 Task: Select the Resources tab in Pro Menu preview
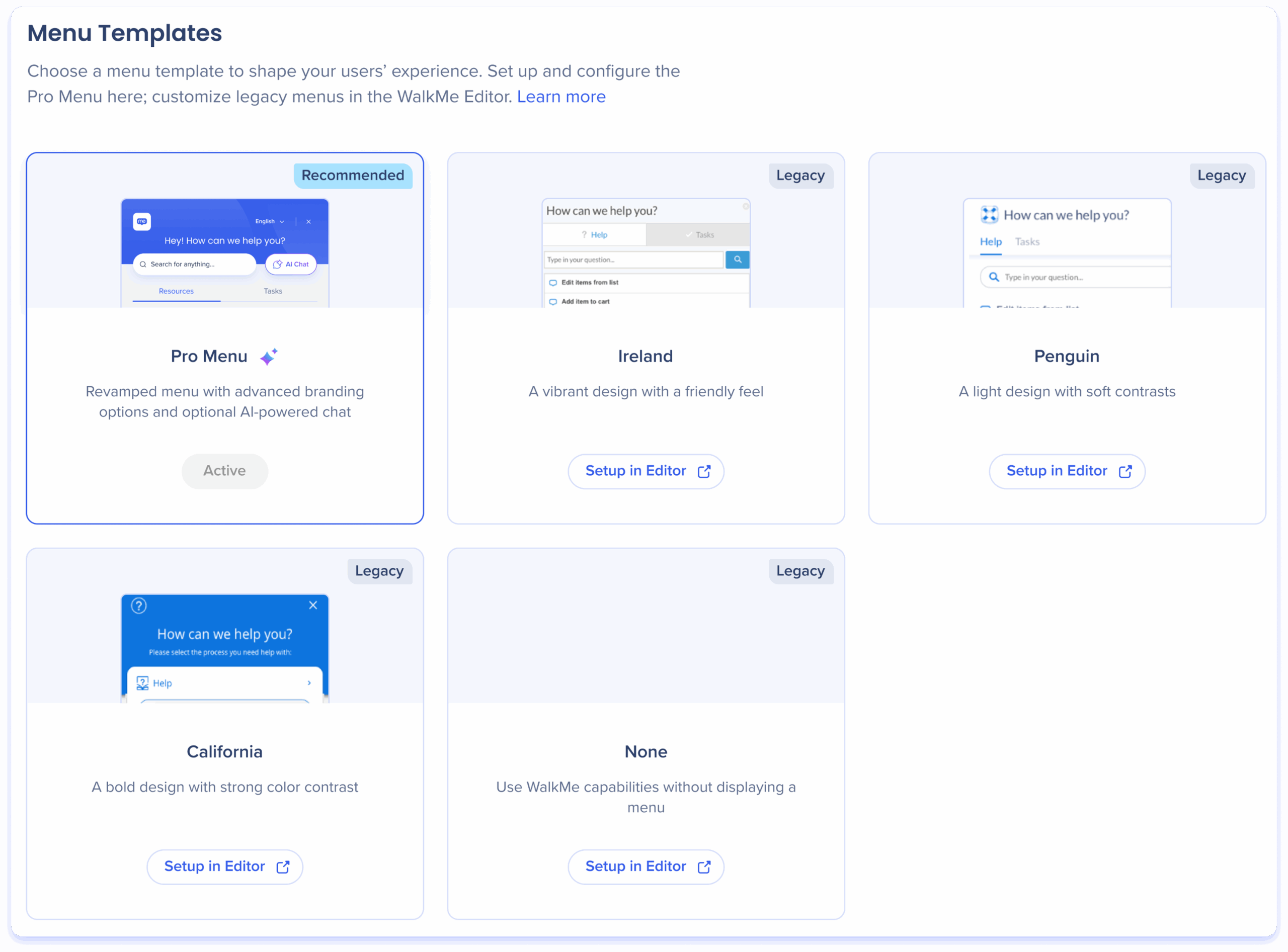pos(177,291)
